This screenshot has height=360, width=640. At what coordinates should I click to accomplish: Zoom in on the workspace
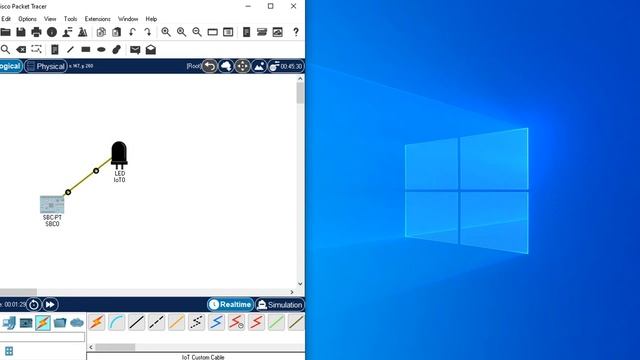pyautogui.click(x=166, y=32)
